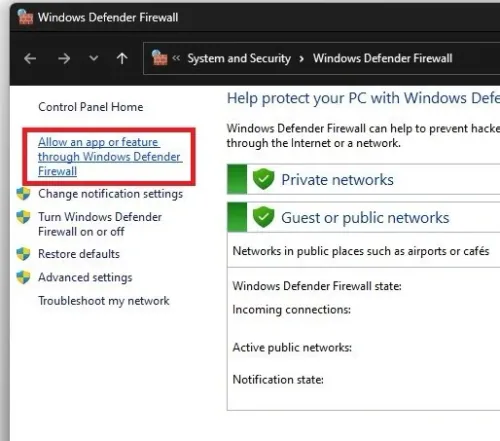Click 'Incoming connections:' label
Image resolution: width=500 pixels, height=441 pixels.
click(x=292, y=310)
